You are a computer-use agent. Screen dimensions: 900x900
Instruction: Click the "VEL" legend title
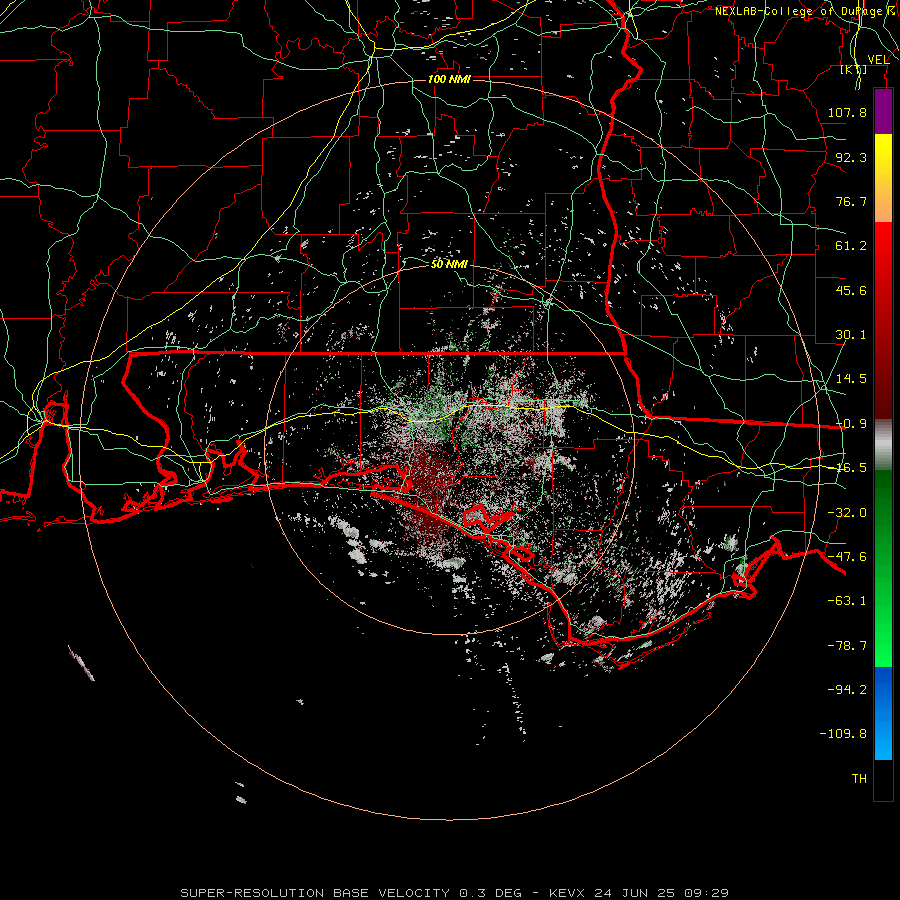(878, 60)
